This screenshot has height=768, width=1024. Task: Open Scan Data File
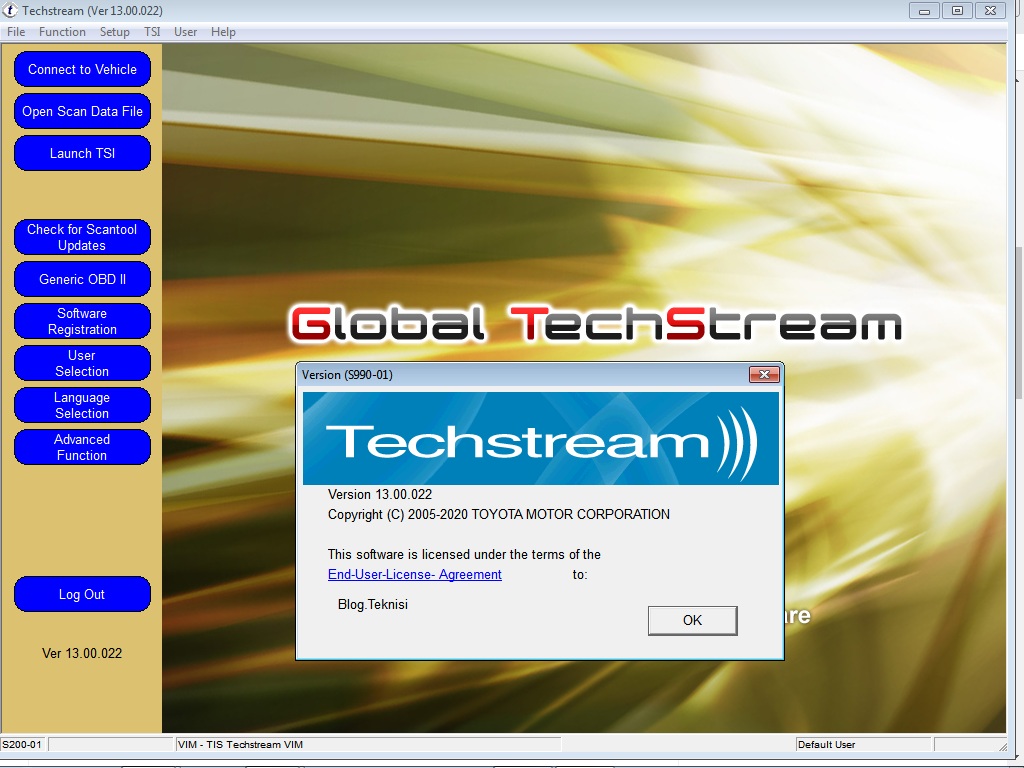pos(82,112)
